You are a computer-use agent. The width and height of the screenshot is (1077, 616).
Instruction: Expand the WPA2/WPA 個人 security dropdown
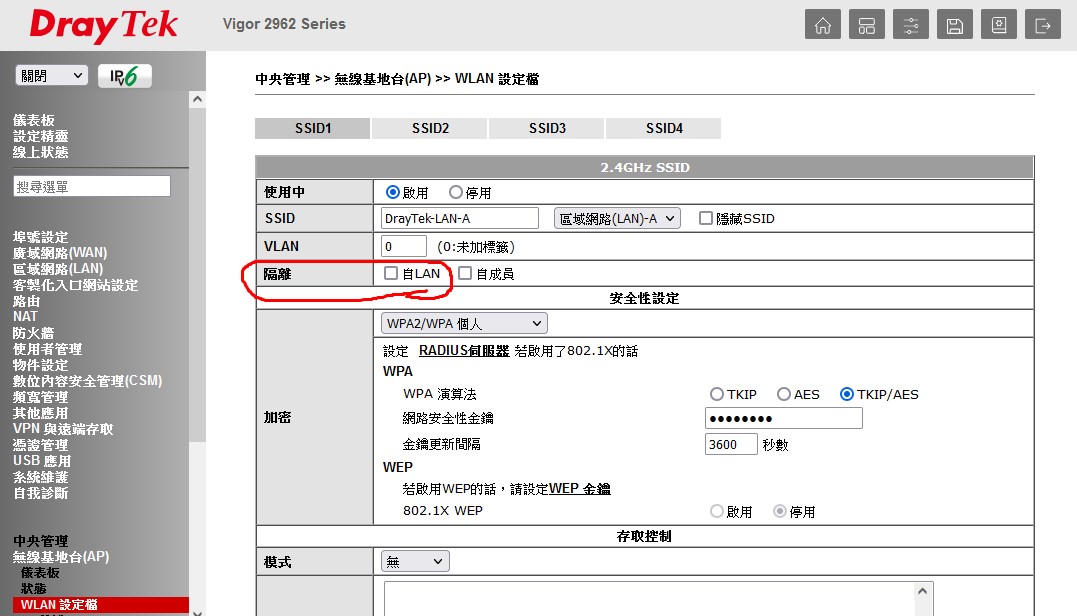click(x=464, y=323)
